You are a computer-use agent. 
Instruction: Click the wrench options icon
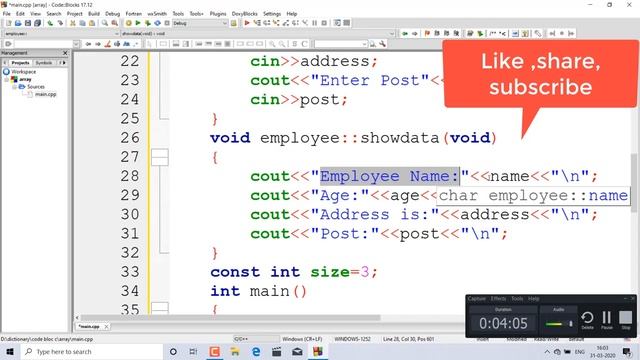point(382,44)
